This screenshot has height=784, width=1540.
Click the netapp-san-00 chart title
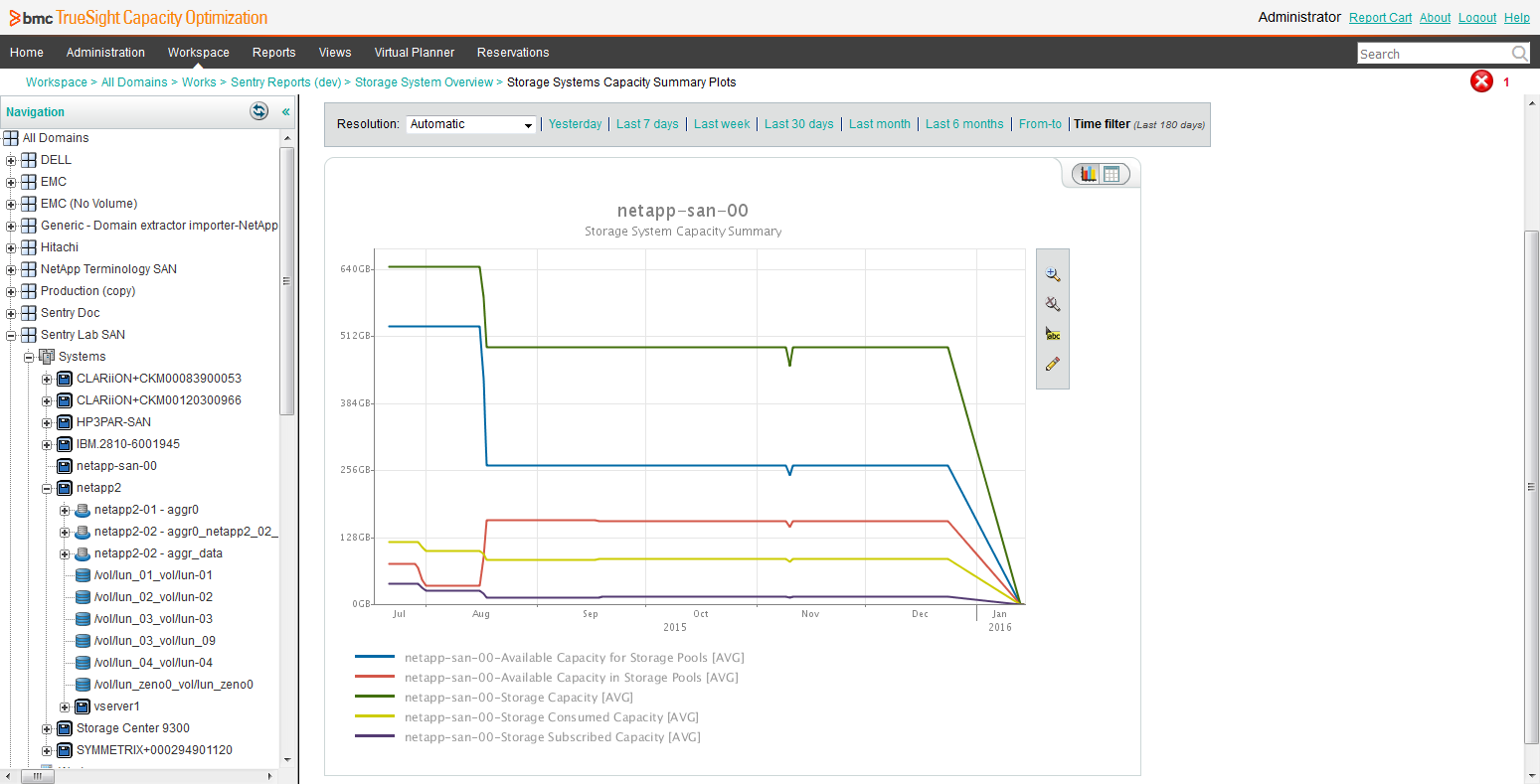683,211
